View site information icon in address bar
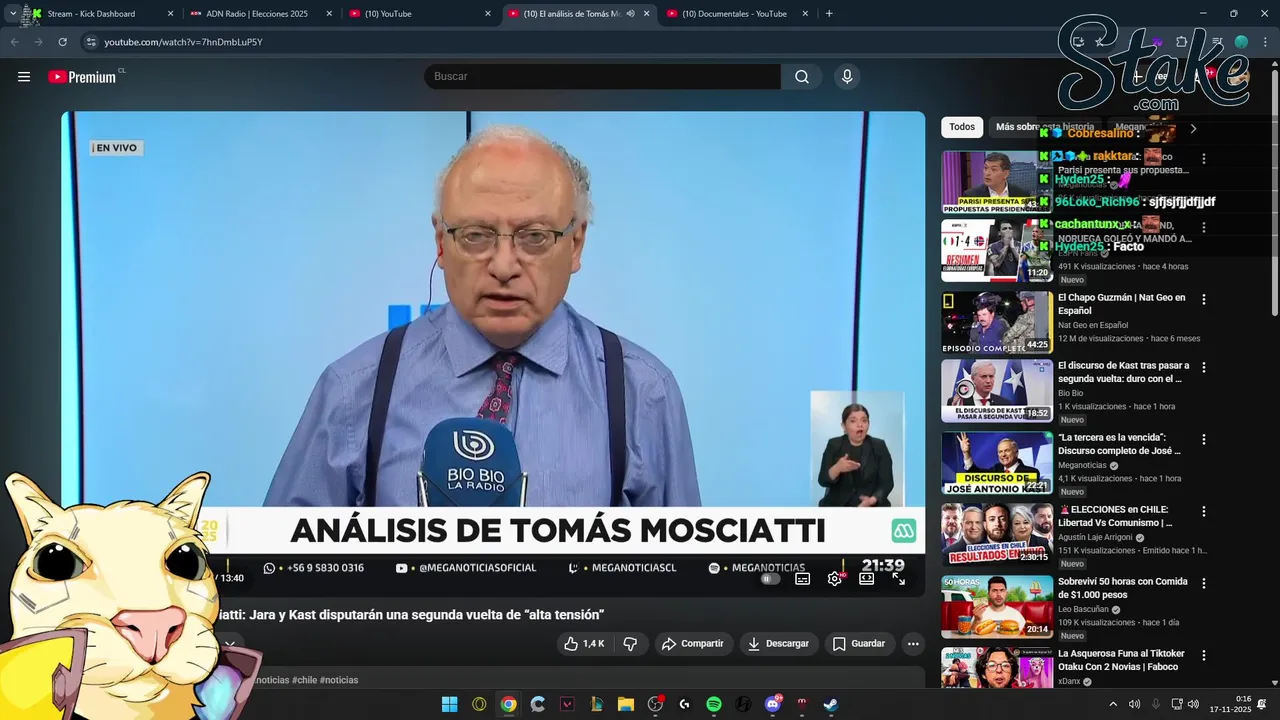 pyautogui.click(x=91, y=42)
